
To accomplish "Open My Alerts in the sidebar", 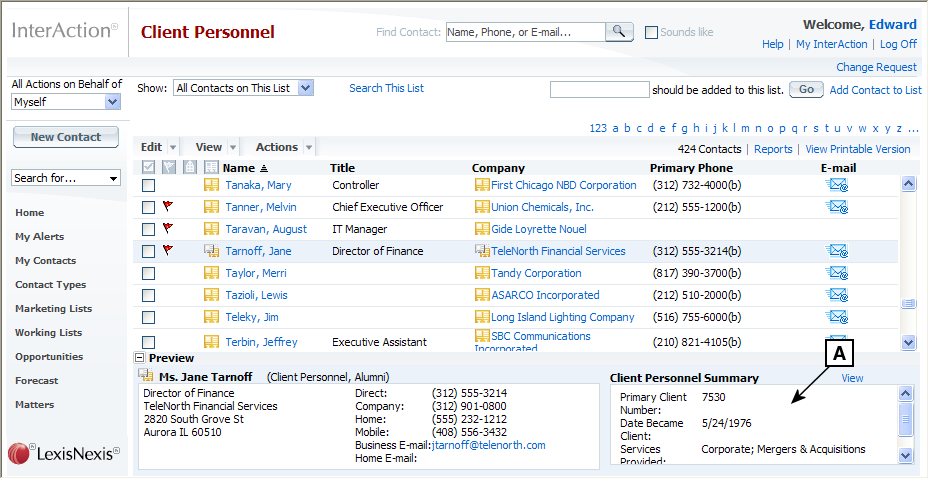I will [x=40, y=237].
